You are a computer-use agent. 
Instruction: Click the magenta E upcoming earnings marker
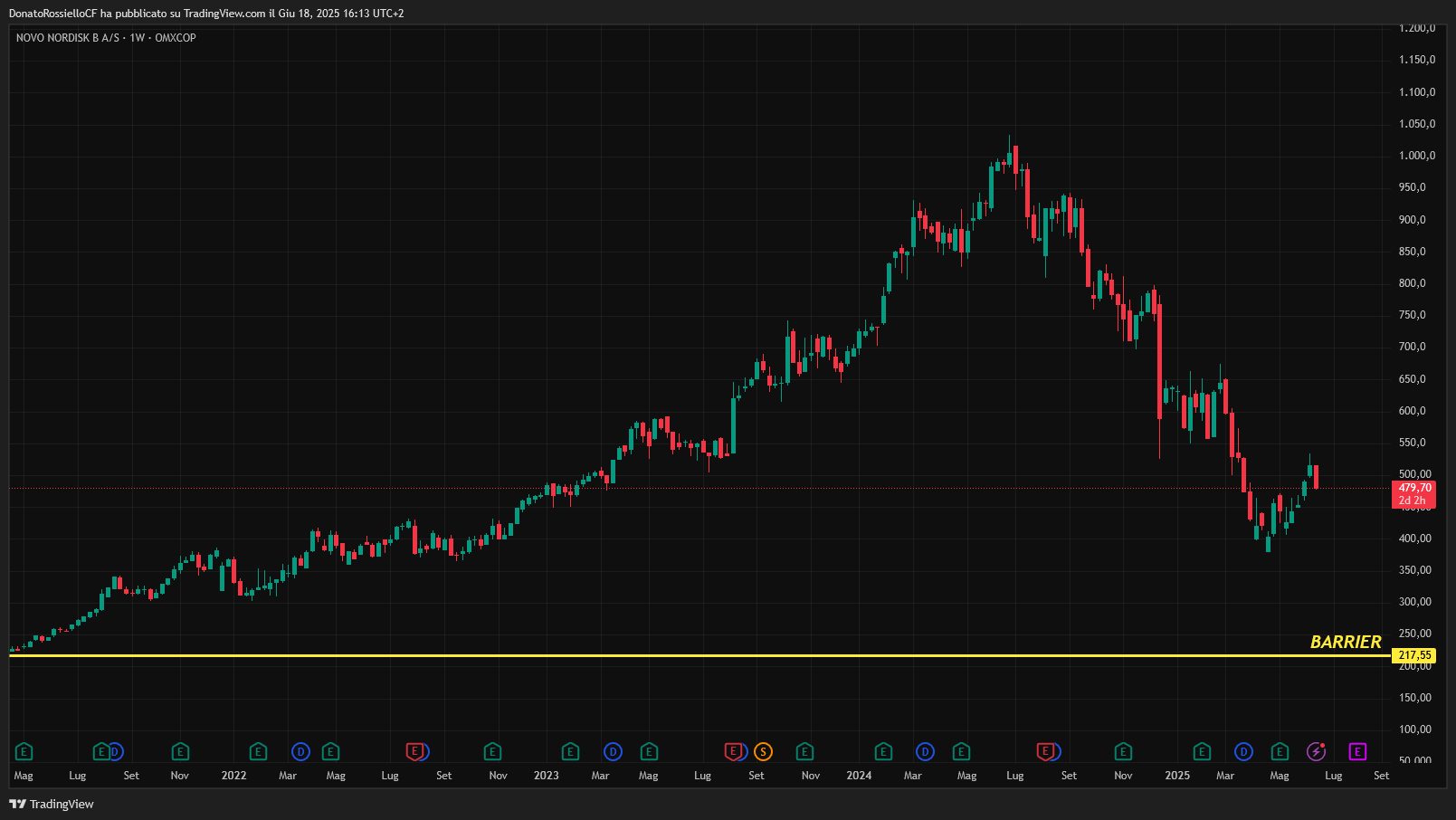(x=1357, y=751)
